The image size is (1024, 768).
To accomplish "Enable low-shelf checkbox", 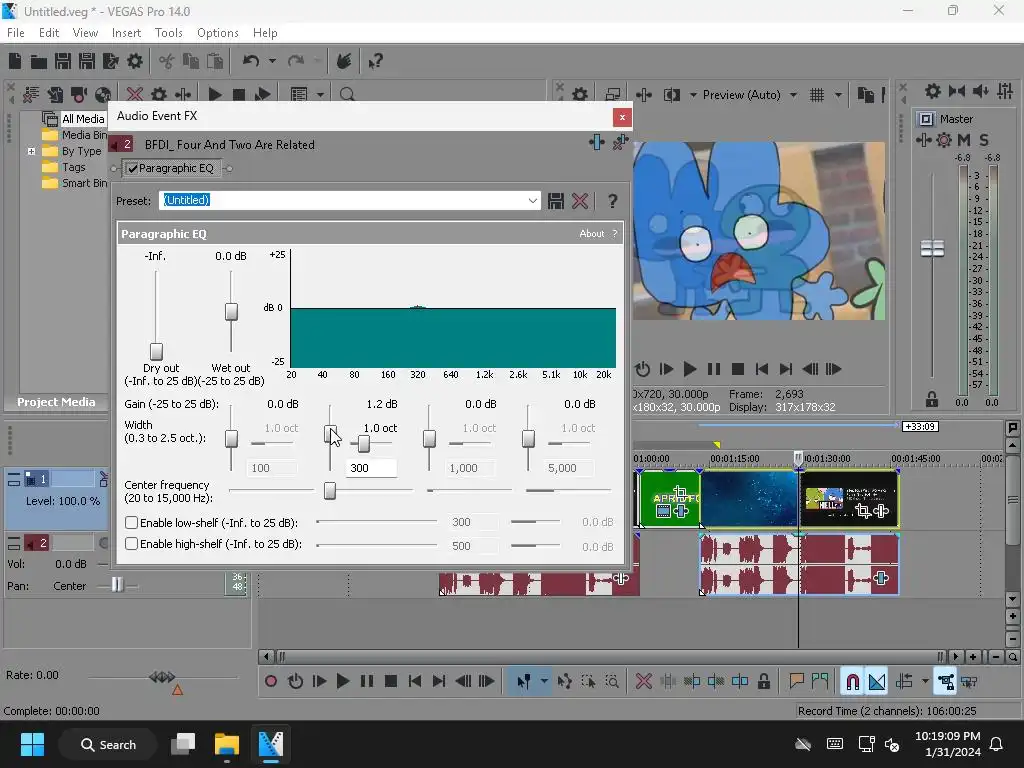I will [131, 523].
